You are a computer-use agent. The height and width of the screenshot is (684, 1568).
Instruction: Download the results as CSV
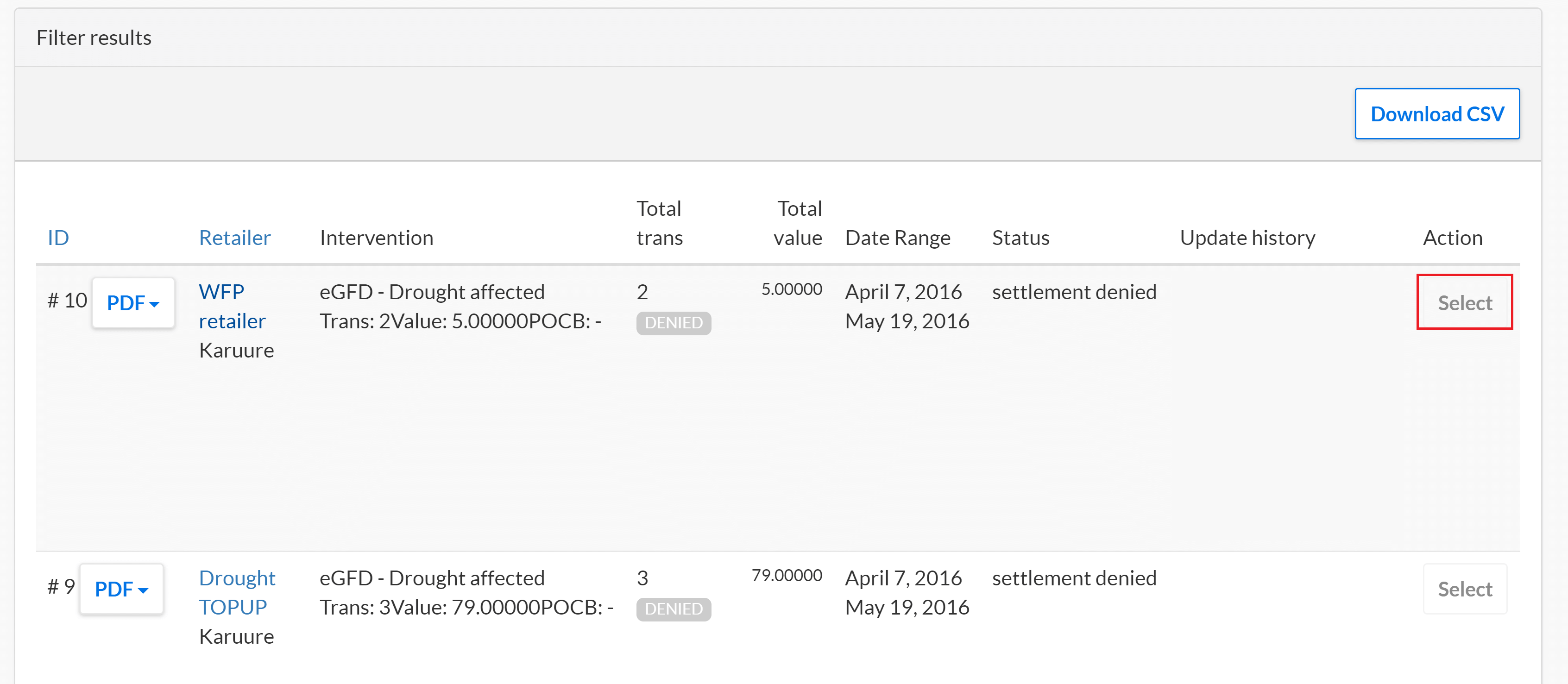(x=1436, y=114)
